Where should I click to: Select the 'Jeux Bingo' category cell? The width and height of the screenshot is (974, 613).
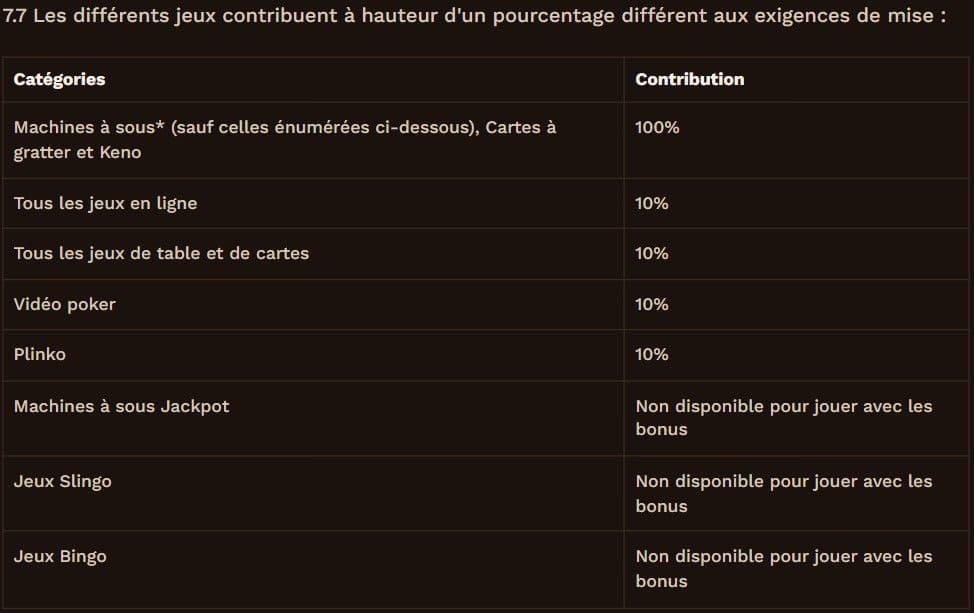click(x=60, y=556)
